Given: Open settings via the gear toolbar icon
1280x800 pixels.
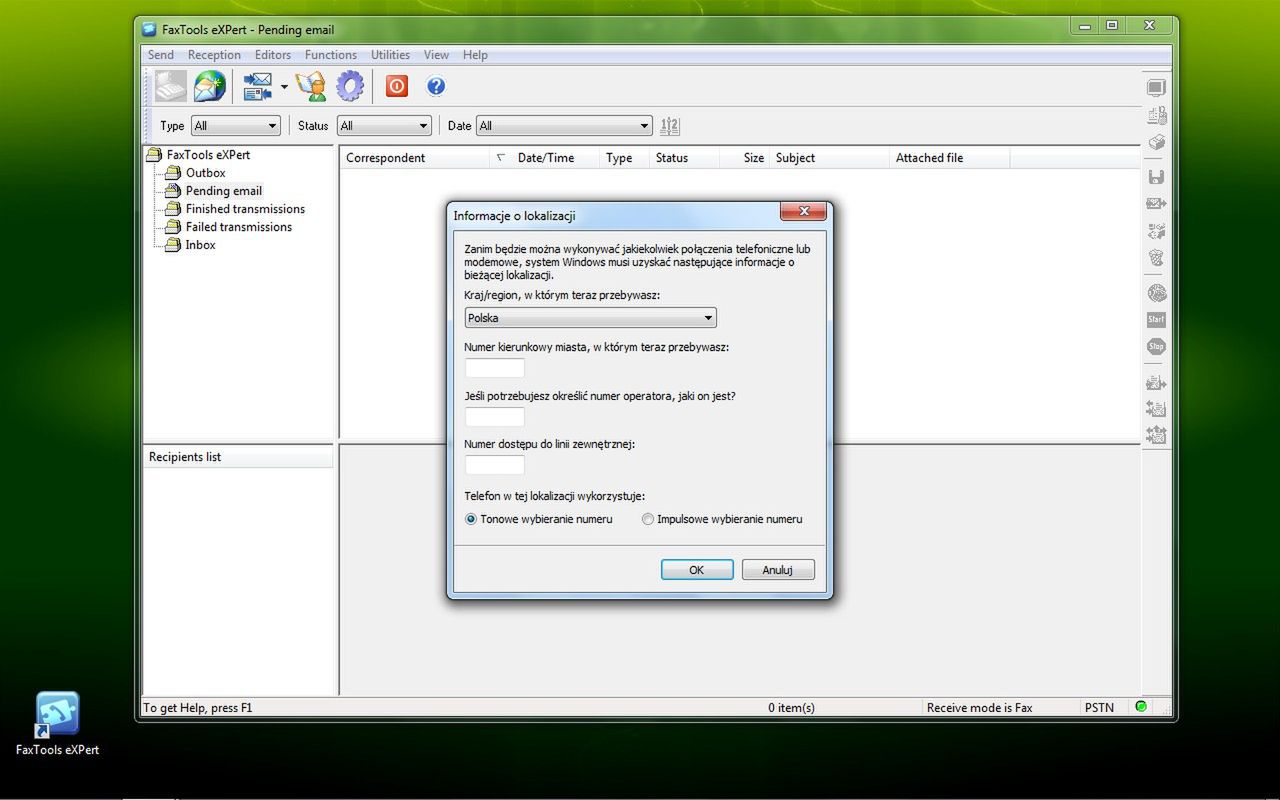Looking at the screenshot, I should point(350,87).
